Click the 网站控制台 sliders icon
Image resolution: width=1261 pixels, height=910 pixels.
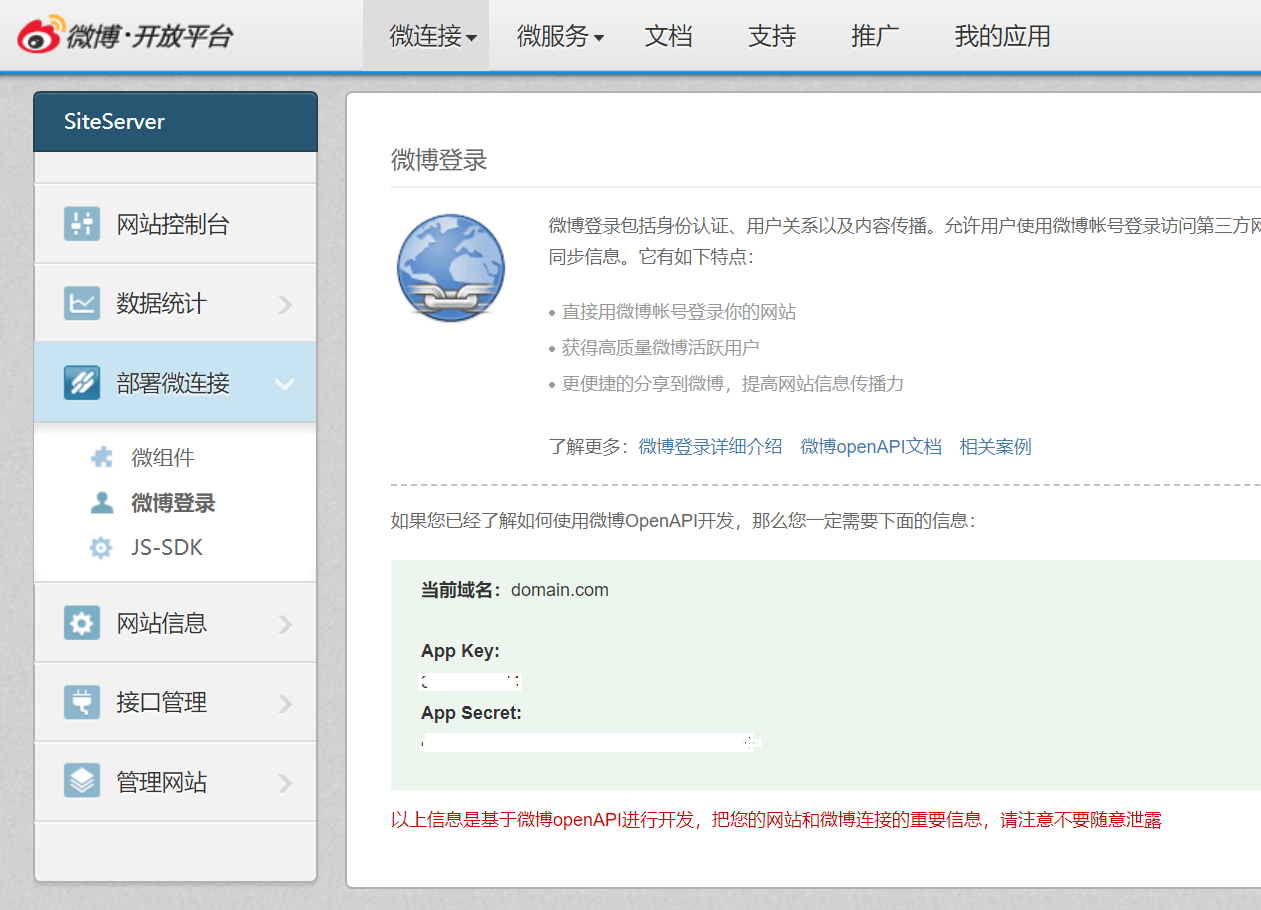81,224
